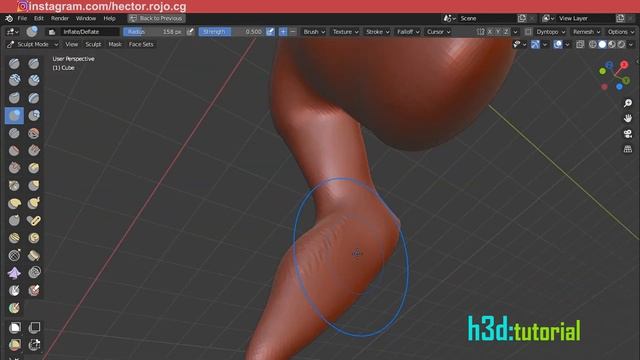Select the purple Cloth brush
This screenshot has width=640, height=360.
(x=14, y=273)
